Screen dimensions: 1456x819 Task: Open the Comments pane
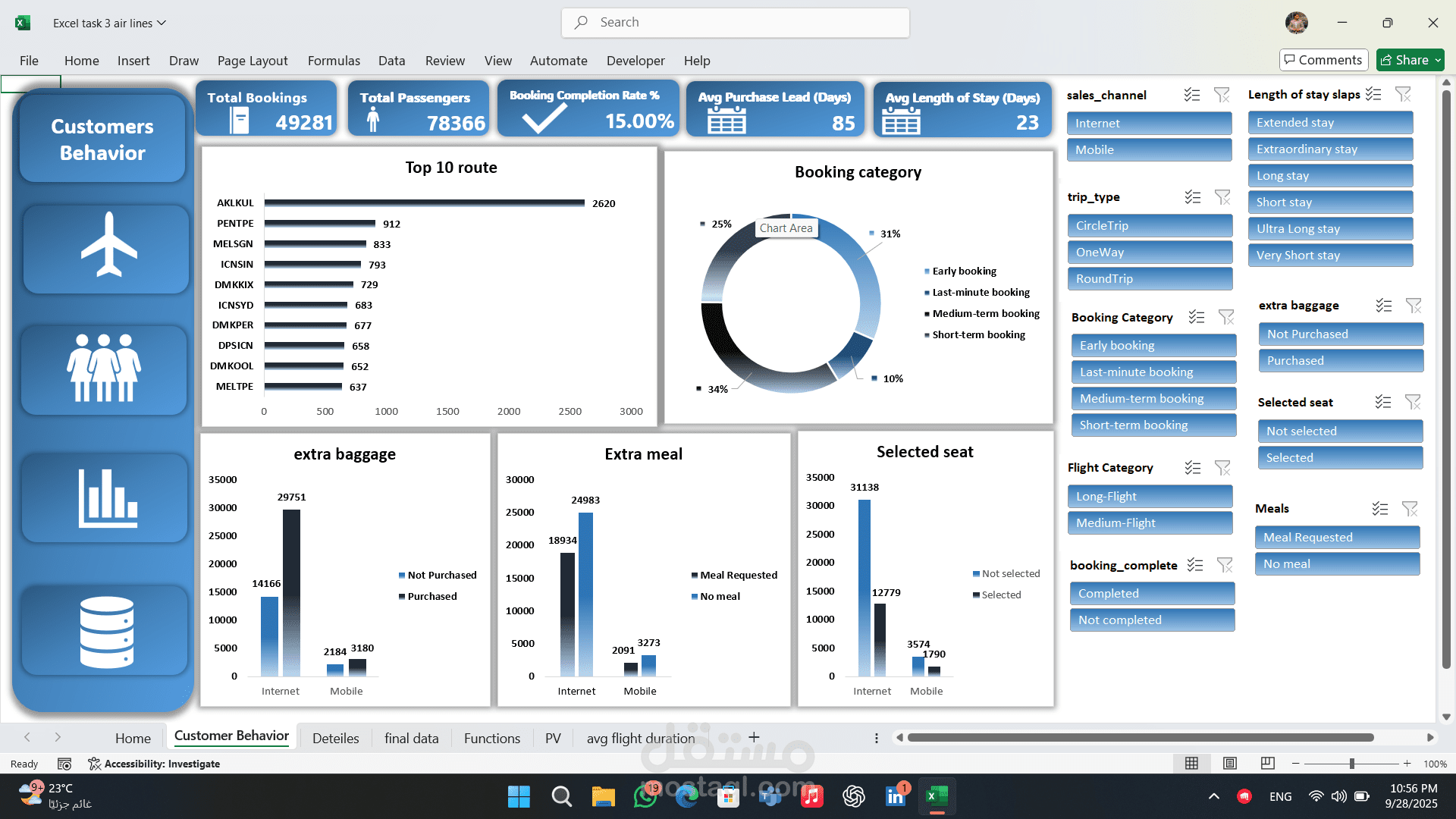coord(1323,60)
